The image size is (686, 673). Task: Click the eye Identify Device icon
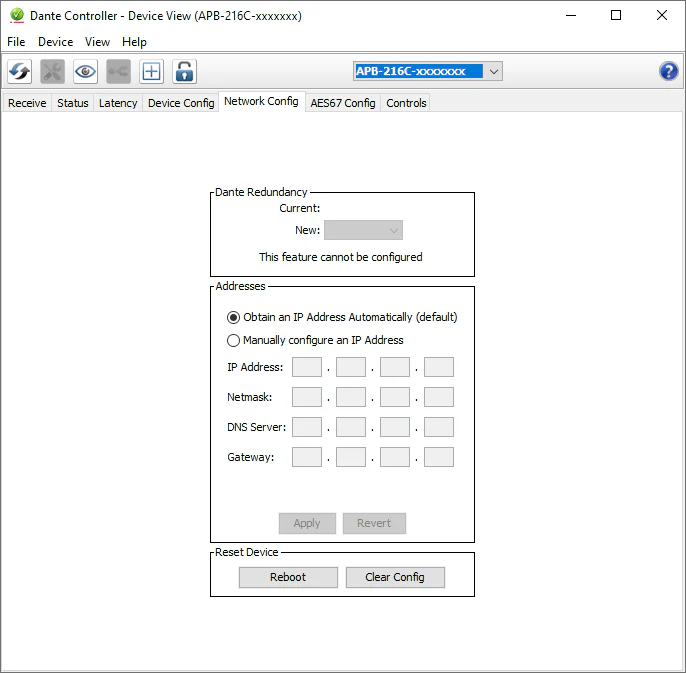tap(85, 71)
